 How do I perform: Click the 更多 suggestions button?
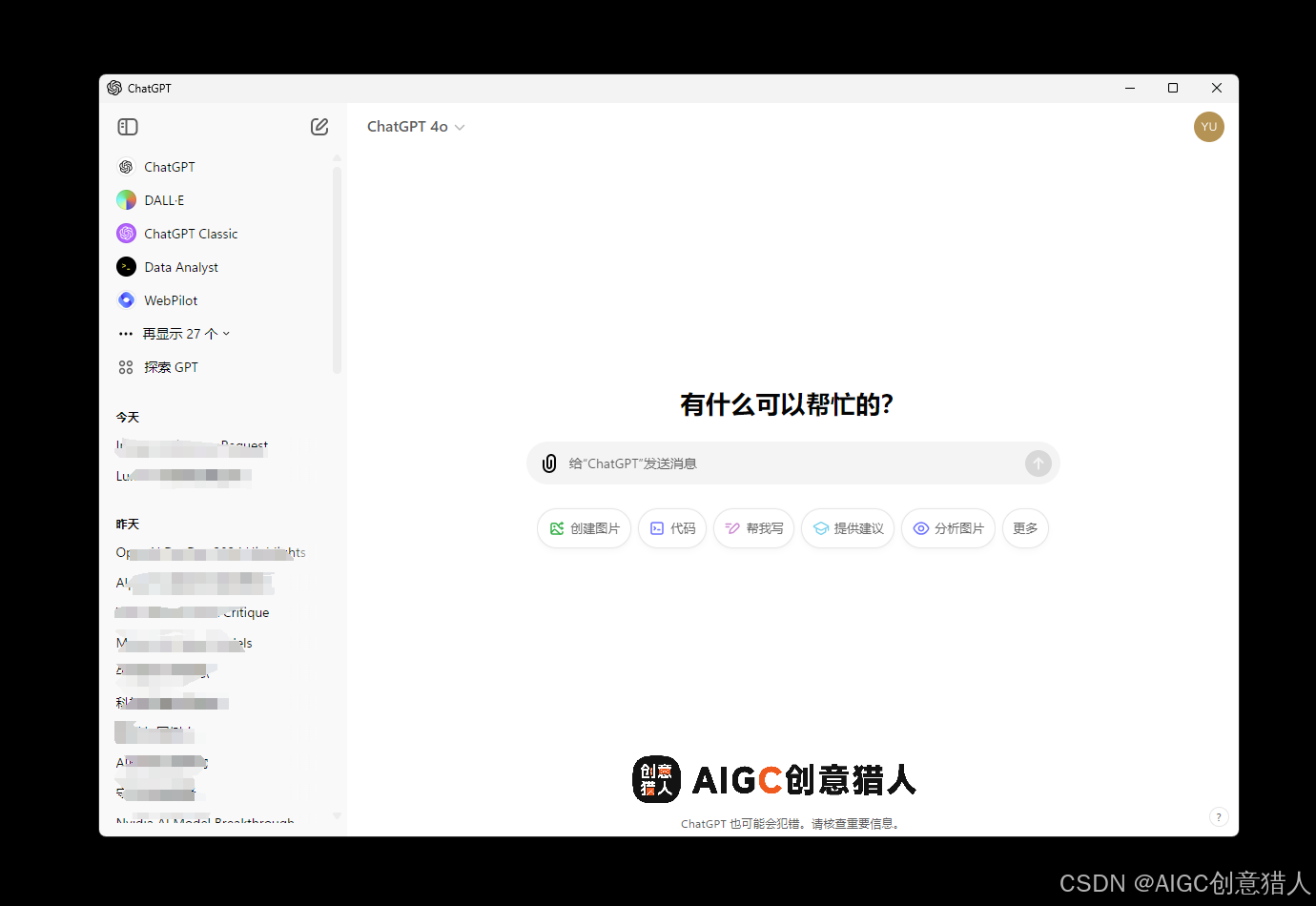pyautogui.click(x=1025, y=528)
